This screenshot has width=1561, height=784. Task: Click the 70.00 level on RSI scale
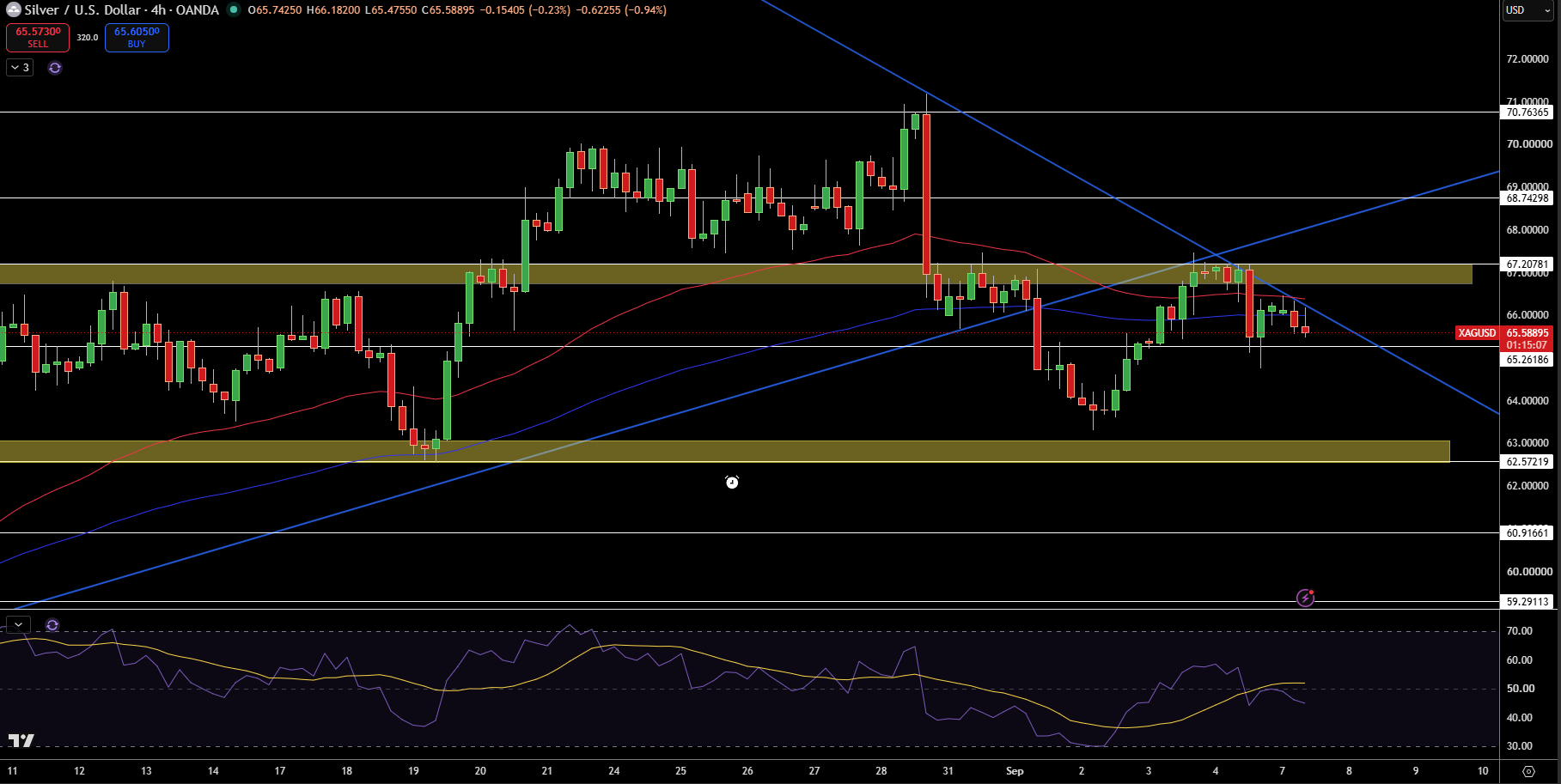1520,631
